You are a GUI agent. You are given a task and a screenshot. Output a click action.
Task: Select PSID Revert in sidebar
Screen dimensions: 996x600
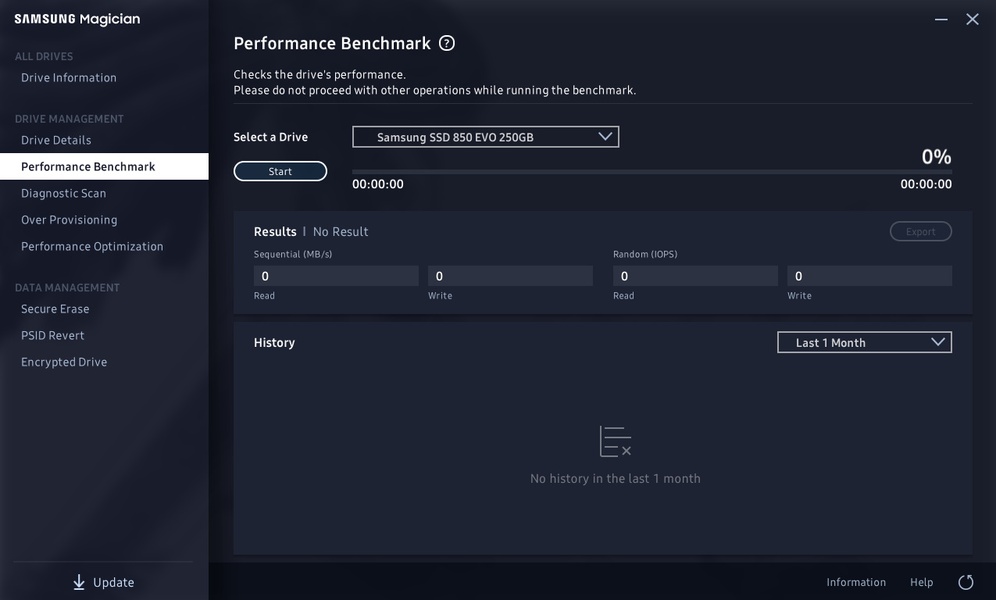click(53, 336)
